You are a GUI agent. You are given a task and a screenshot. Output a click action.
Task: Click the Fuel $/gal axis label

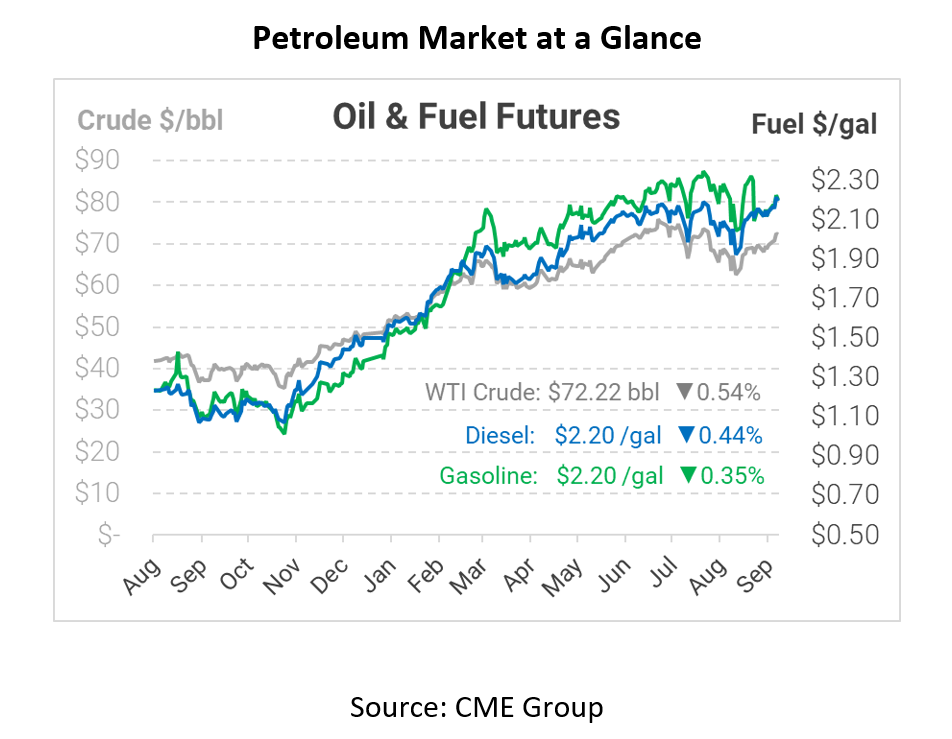(814, 124)
